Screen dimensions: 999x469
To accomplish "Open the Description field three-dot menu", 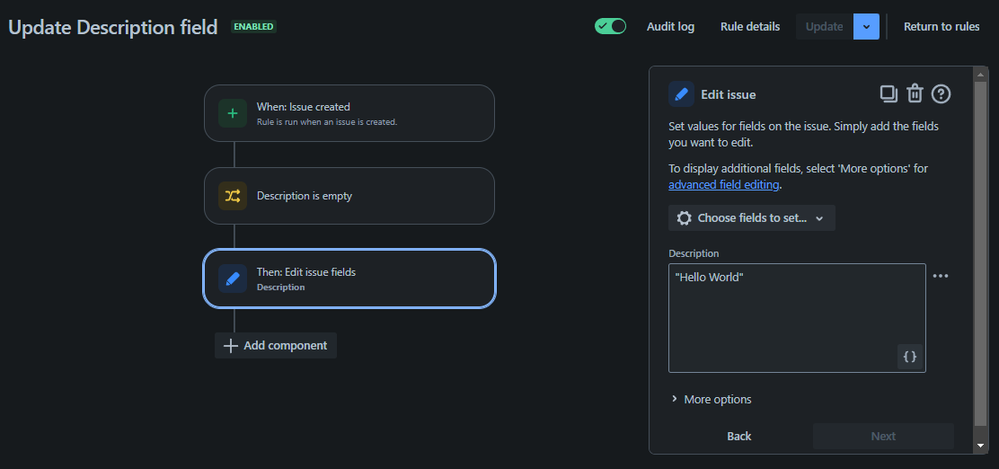I will [940, 276].
